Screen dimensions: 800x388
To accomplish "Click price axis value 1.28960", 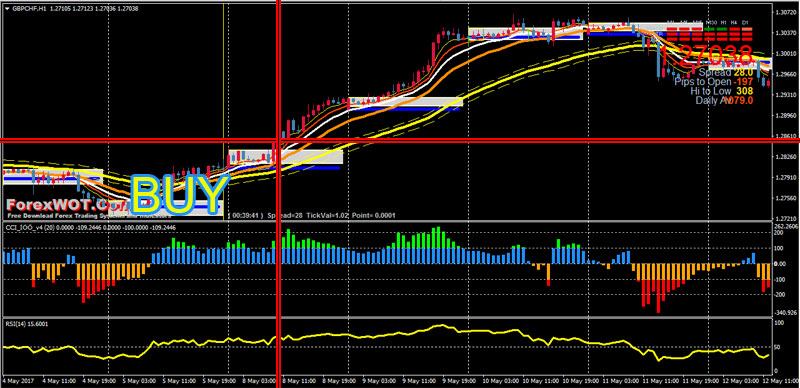I will (786, 116).
